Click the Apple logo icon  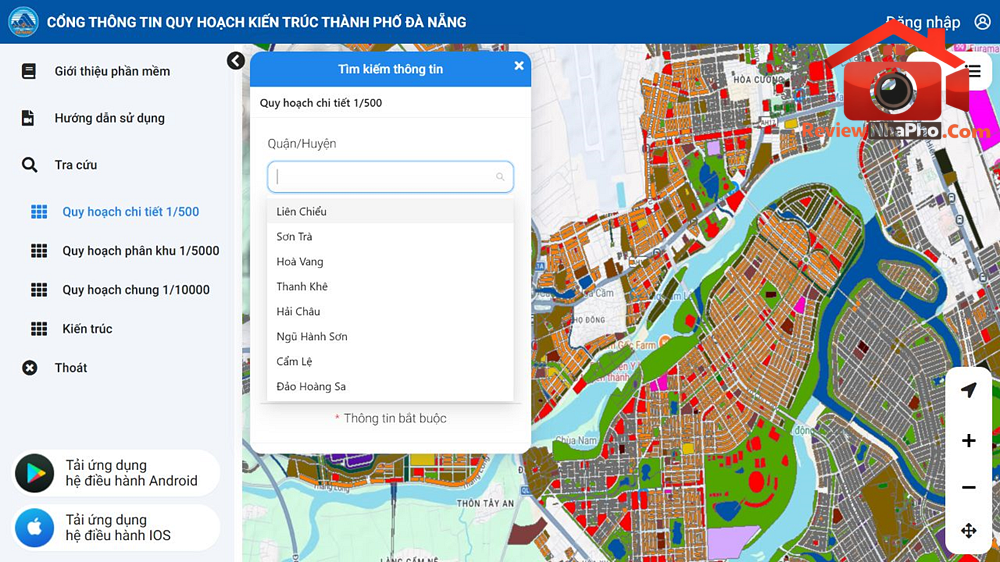(x=34, y=528)
